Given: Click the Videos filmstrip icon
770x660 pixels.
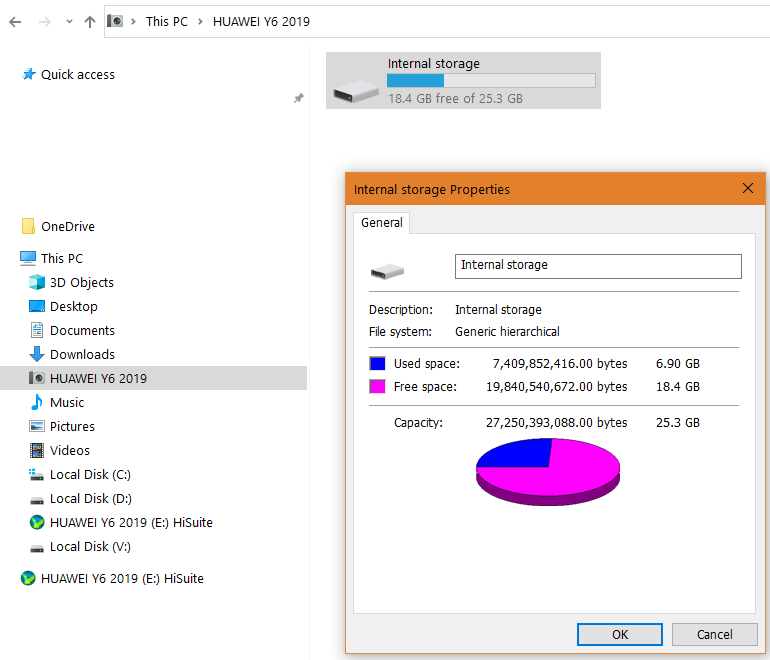Looking at the screenshot, I should click(x=37, y=450).
